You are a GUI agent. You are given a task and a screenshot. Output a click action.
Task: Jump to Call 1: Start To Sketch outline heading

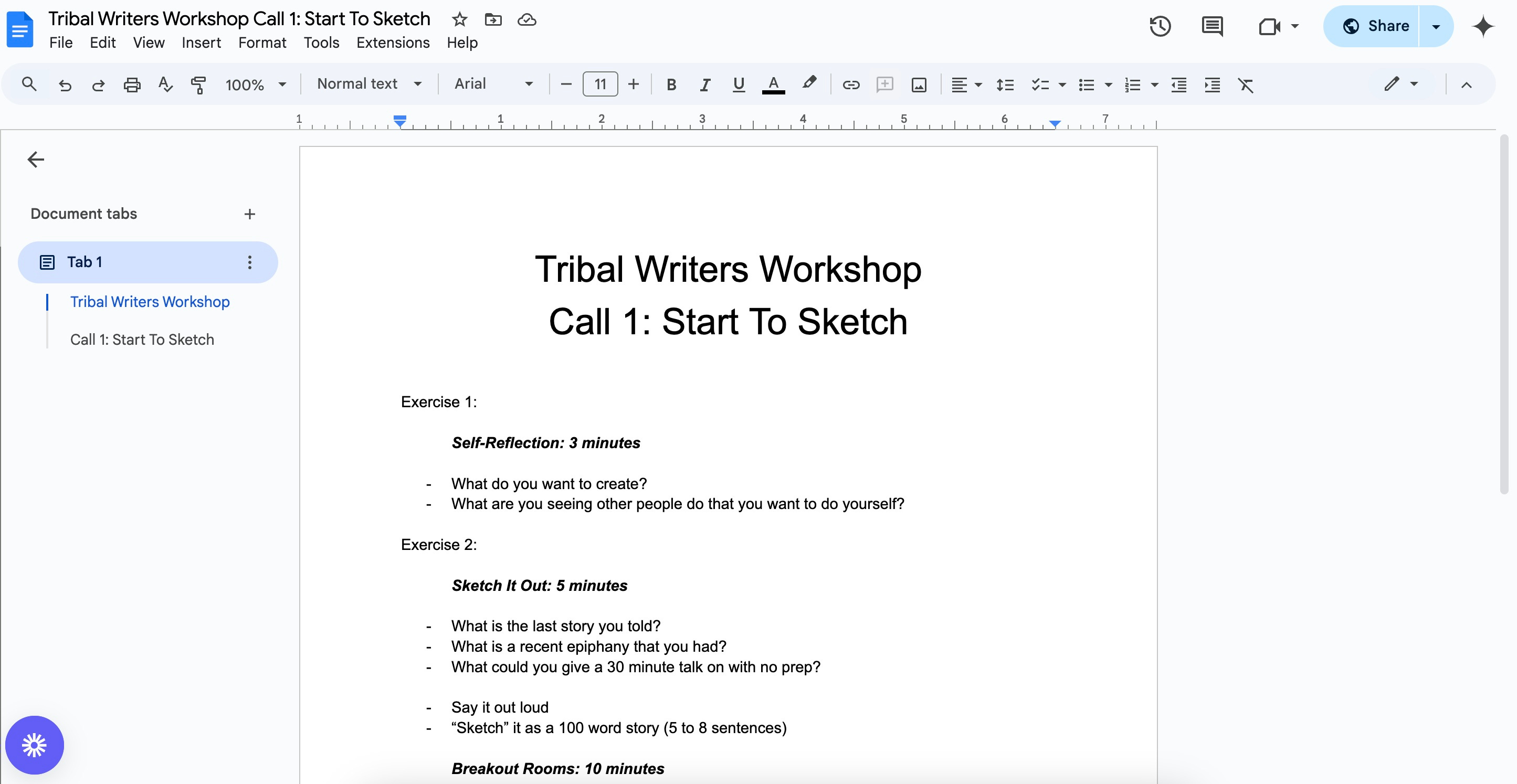pos(142,340)
